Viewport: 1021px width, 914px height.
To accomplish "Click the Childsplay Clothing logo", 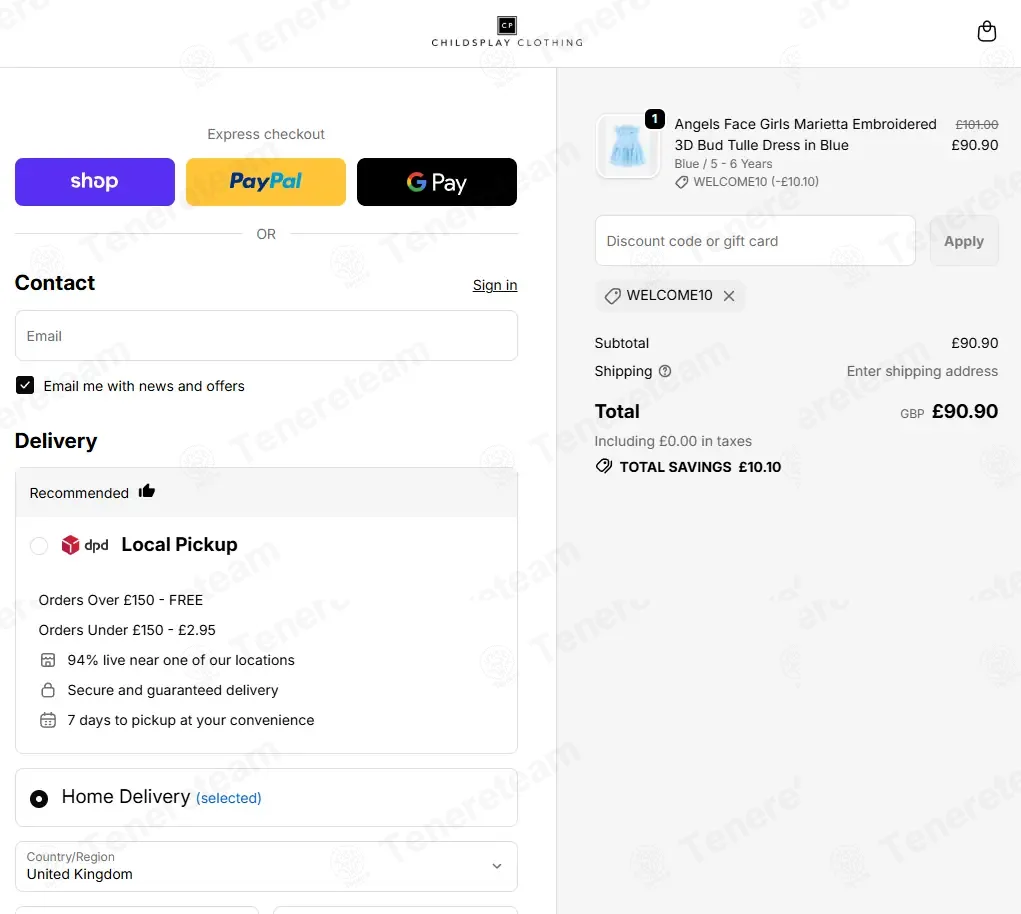I will pos(507,32).
